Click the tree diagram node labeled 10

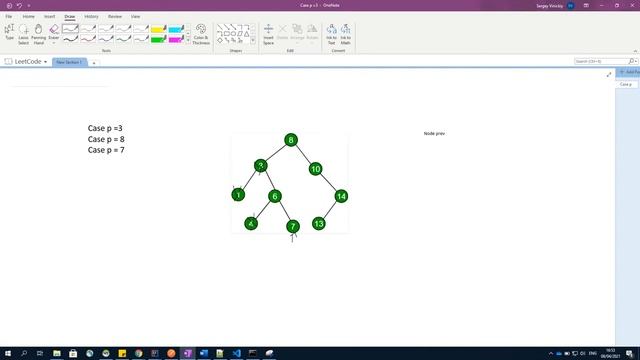point(316,169)
